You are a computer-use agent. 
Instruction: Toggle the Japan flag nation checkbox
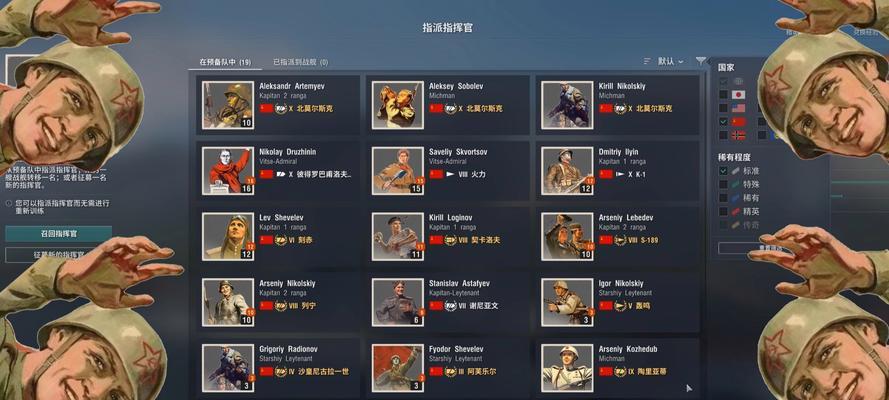pos(723,95)
